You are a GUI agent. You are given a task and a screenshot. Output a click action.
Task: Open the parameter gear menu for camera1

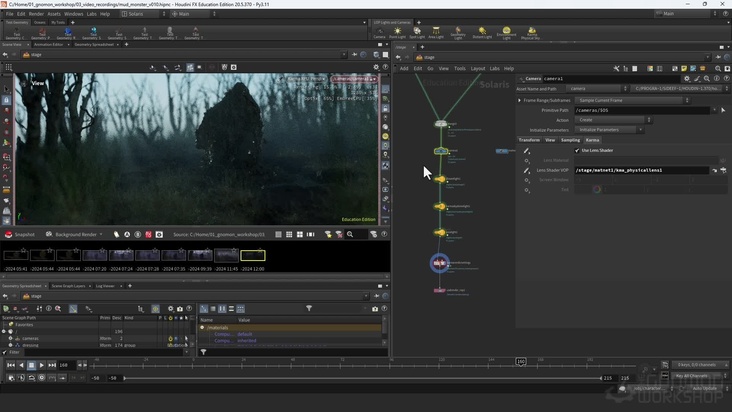[687, 78]
